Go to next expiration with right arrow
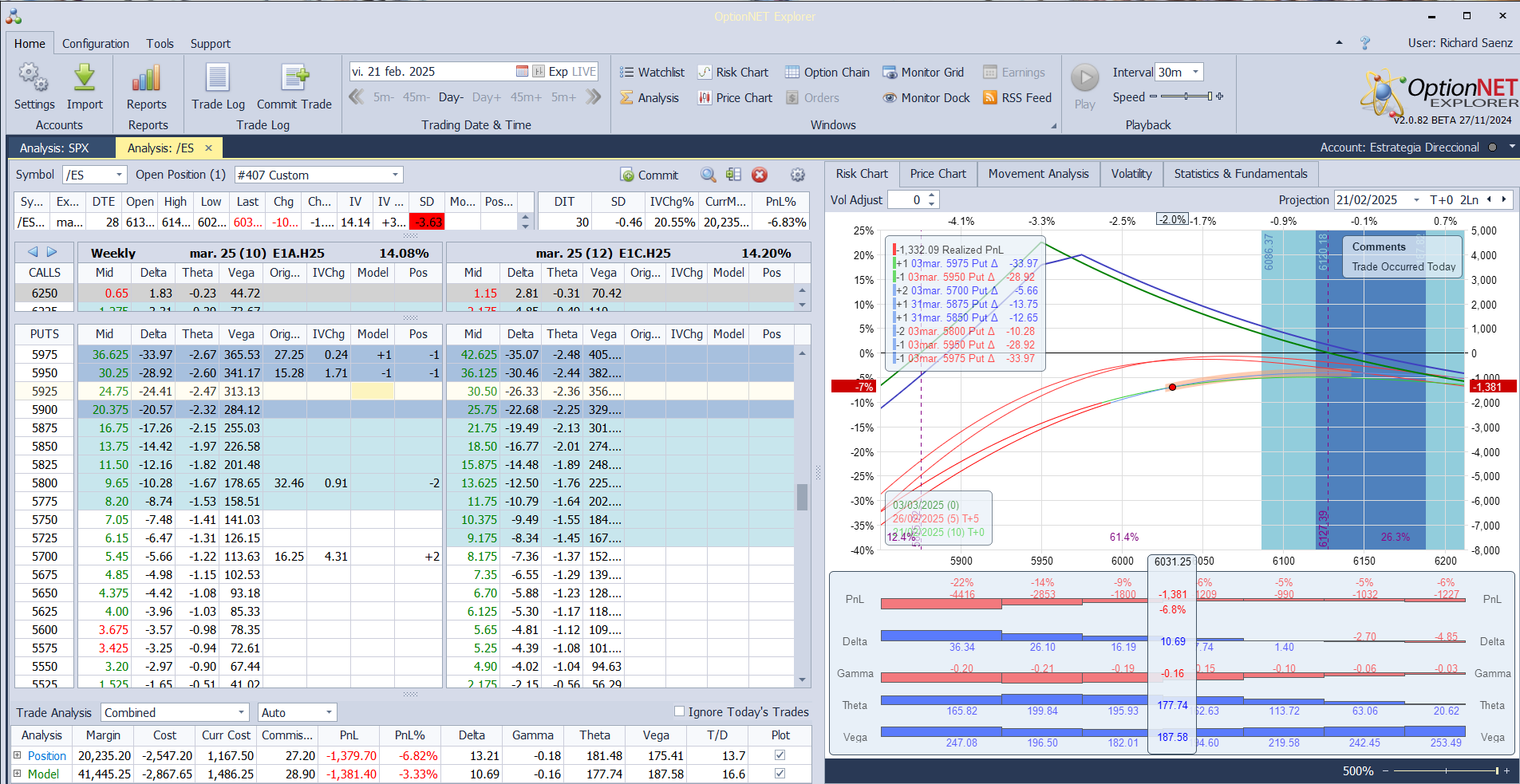Viewport: 1520px width, 784px height. 52,252
